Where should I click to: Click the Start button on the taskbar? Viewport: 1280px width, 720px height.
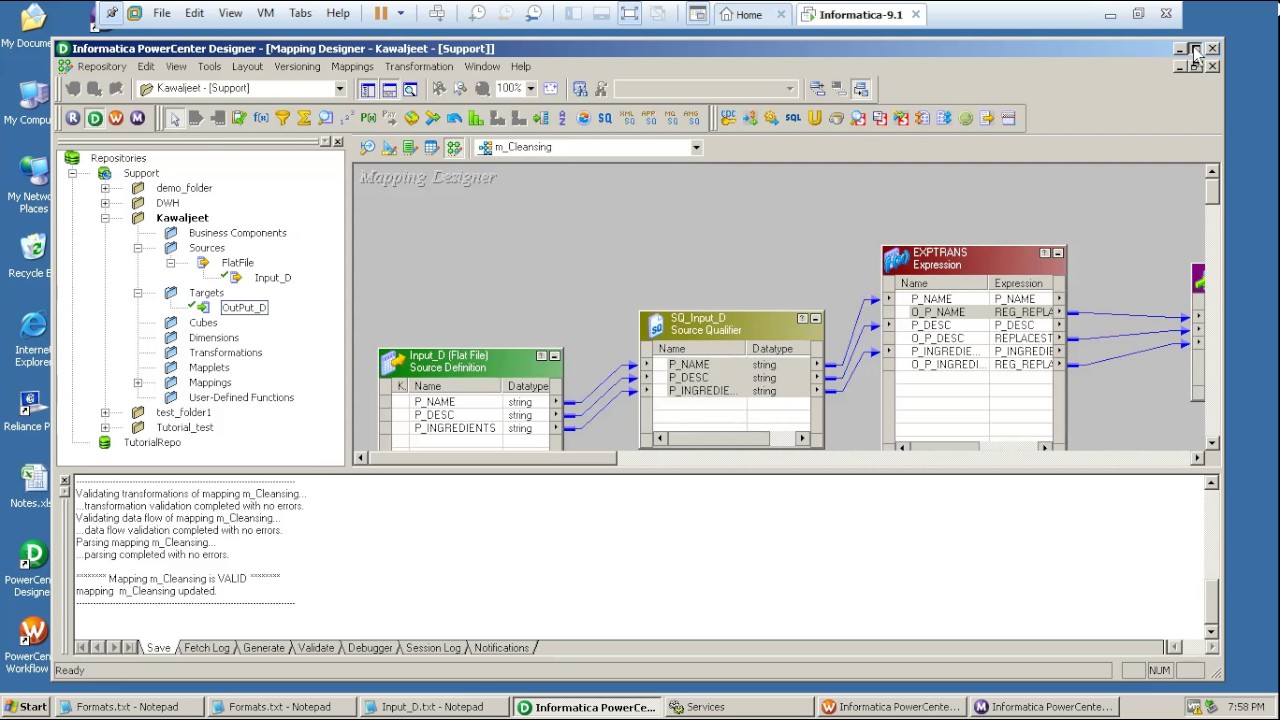click(25, 707)
